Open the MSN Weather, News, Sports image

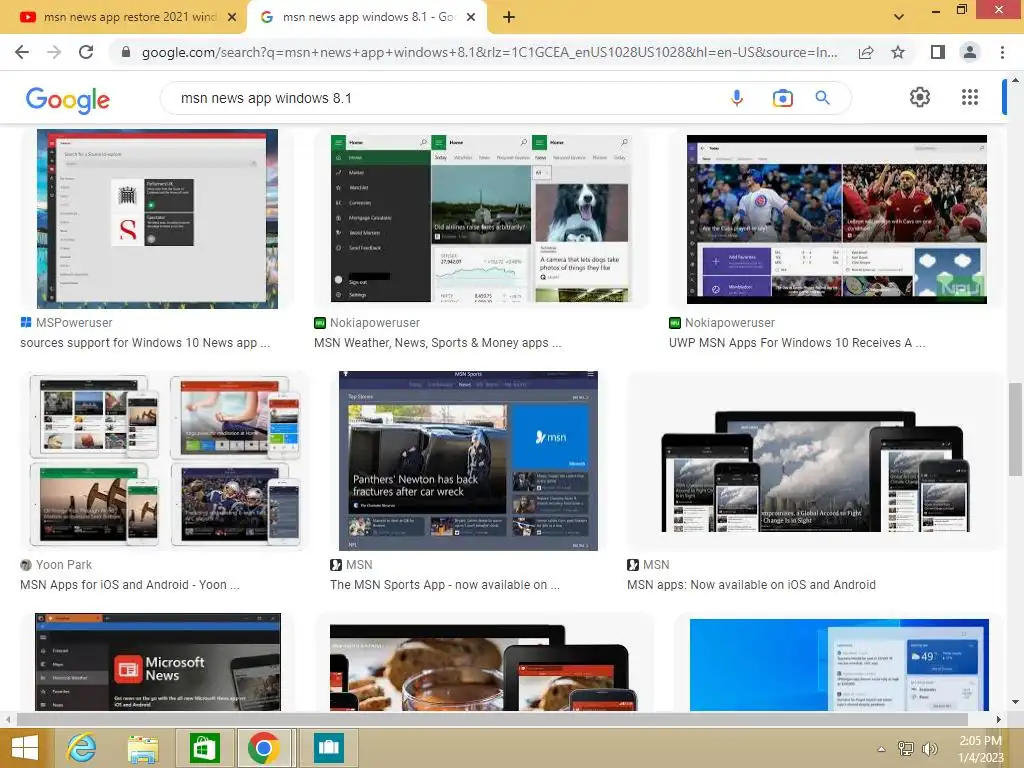coord(481,219)
